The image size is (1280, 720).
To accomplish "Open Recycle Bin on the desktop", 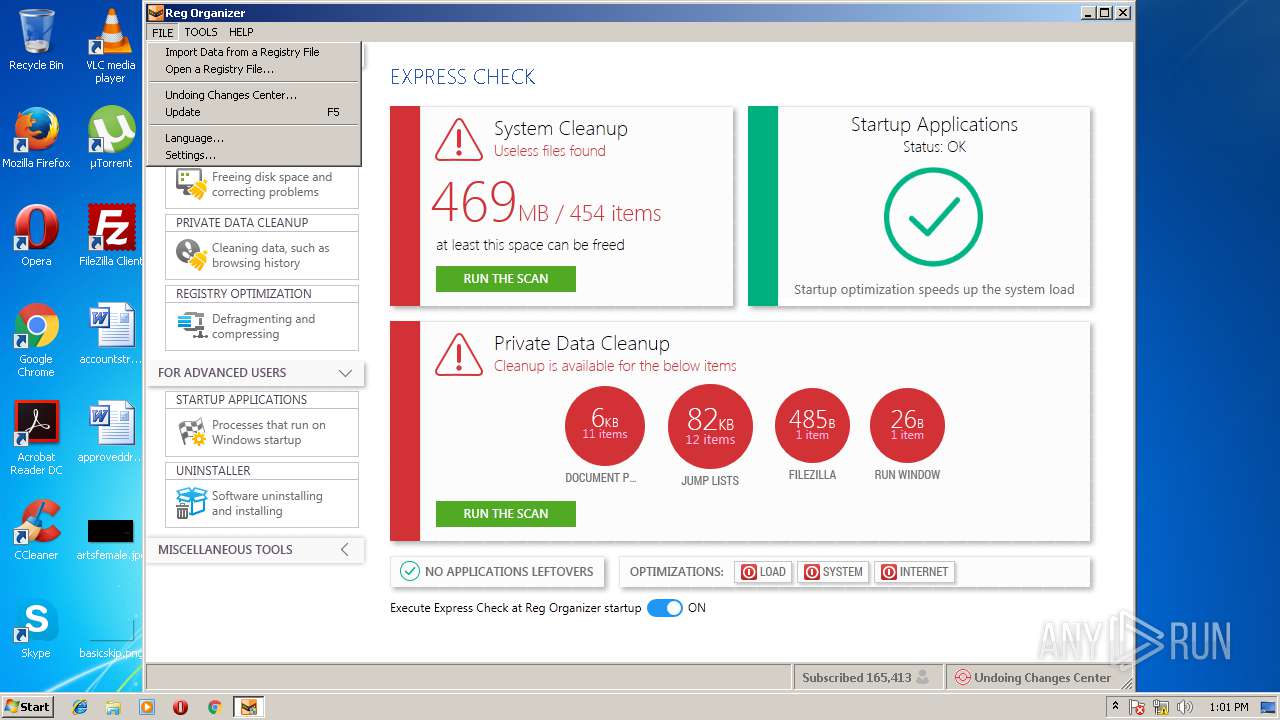I will (x=36, y=40).
